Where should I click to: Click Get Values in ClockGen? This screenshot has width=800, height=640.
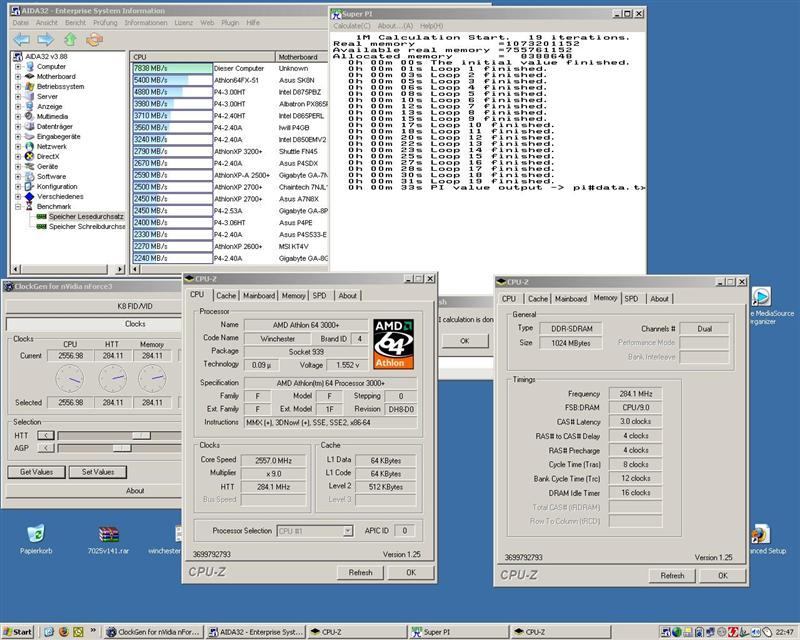pos(36,472)
